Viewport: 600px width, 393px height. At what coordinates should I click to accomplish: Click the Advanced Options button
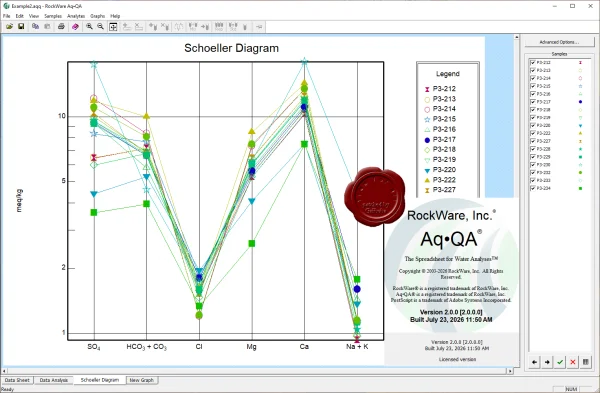[x=559, y=42]
